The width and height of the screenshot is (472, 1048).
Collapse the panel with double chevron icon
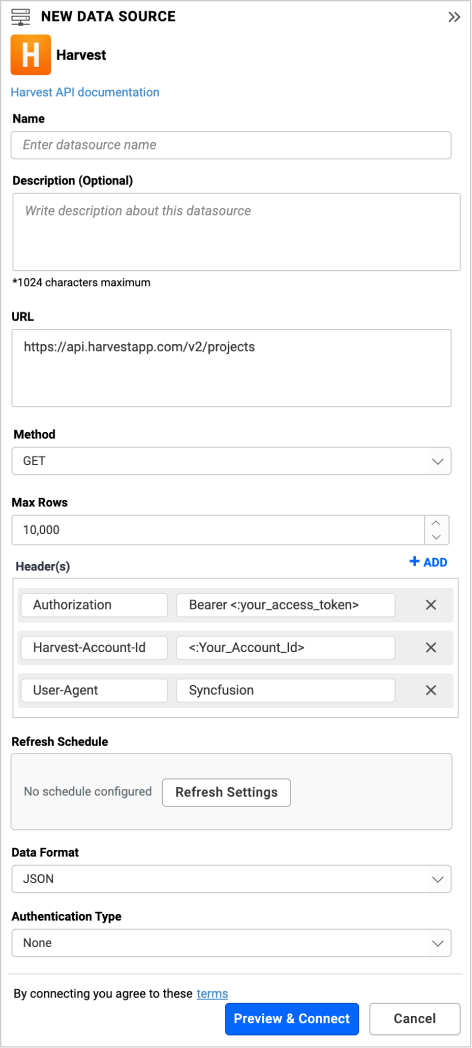(x=454, y=17)
